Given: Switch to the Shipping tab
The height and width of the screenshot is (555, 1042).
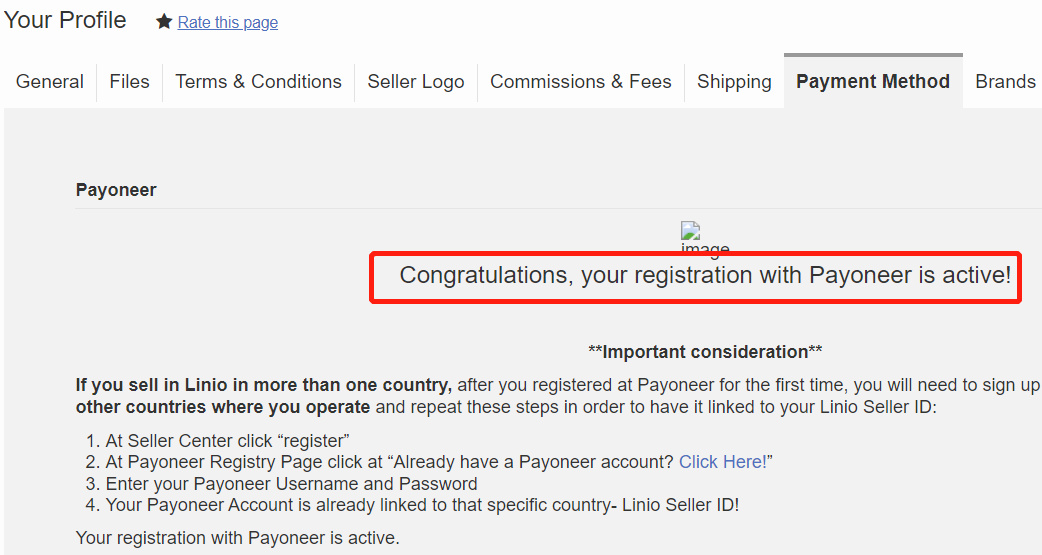Looking at the screenshot, I should pyautogui.click(x=734, y=82).
